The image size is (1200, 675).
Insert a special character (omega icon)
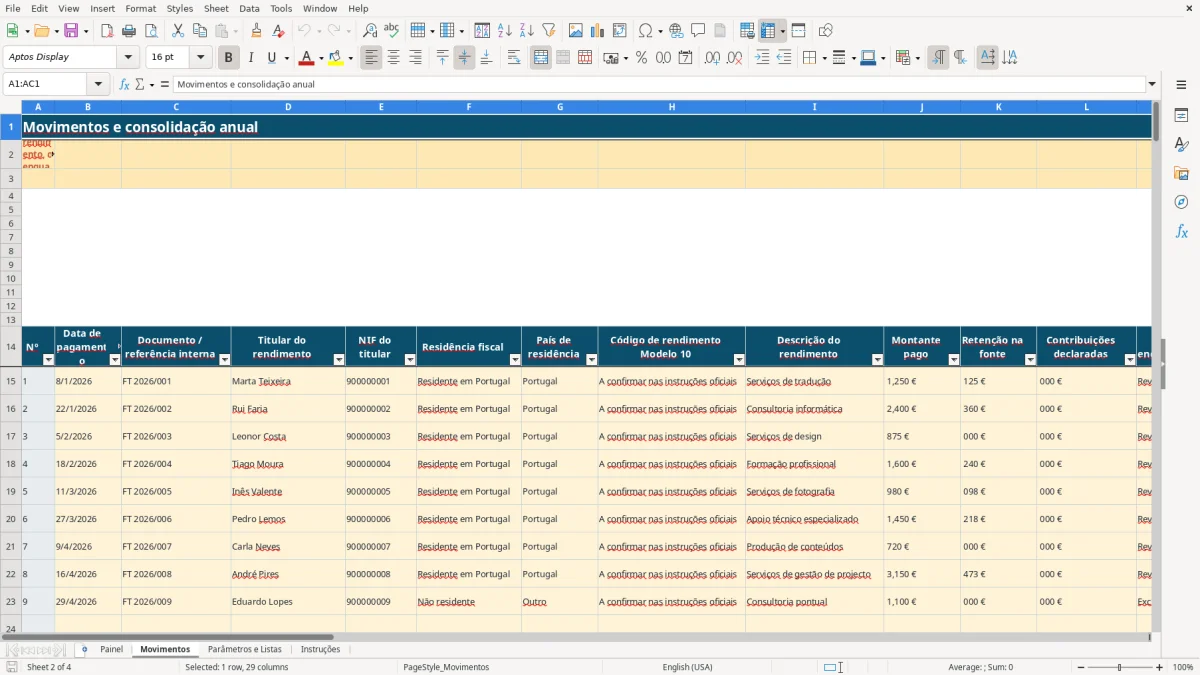pos(645,31)
